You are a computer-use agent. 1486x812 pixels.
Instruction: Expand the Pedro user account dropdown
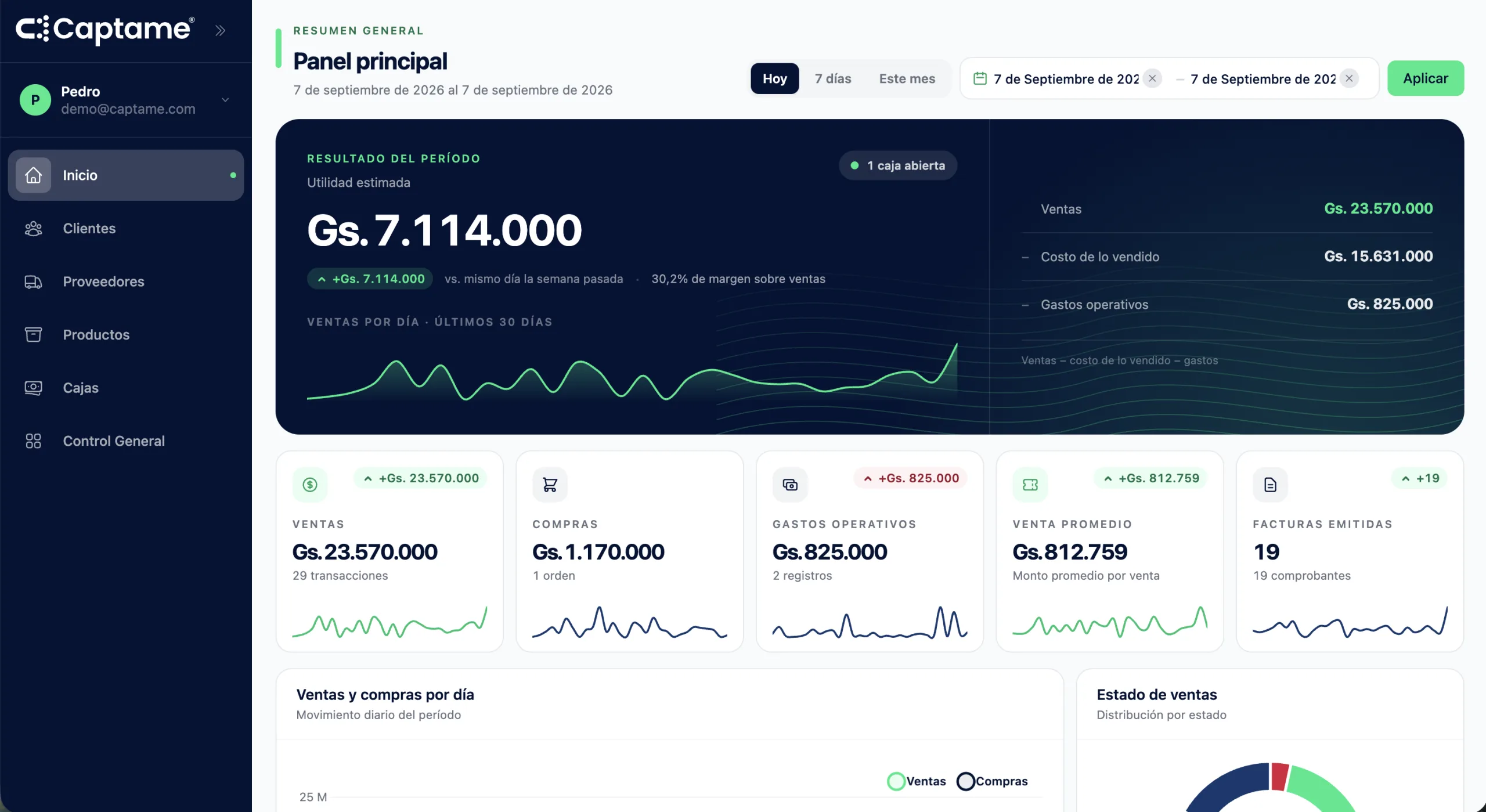tap(225, 100)
